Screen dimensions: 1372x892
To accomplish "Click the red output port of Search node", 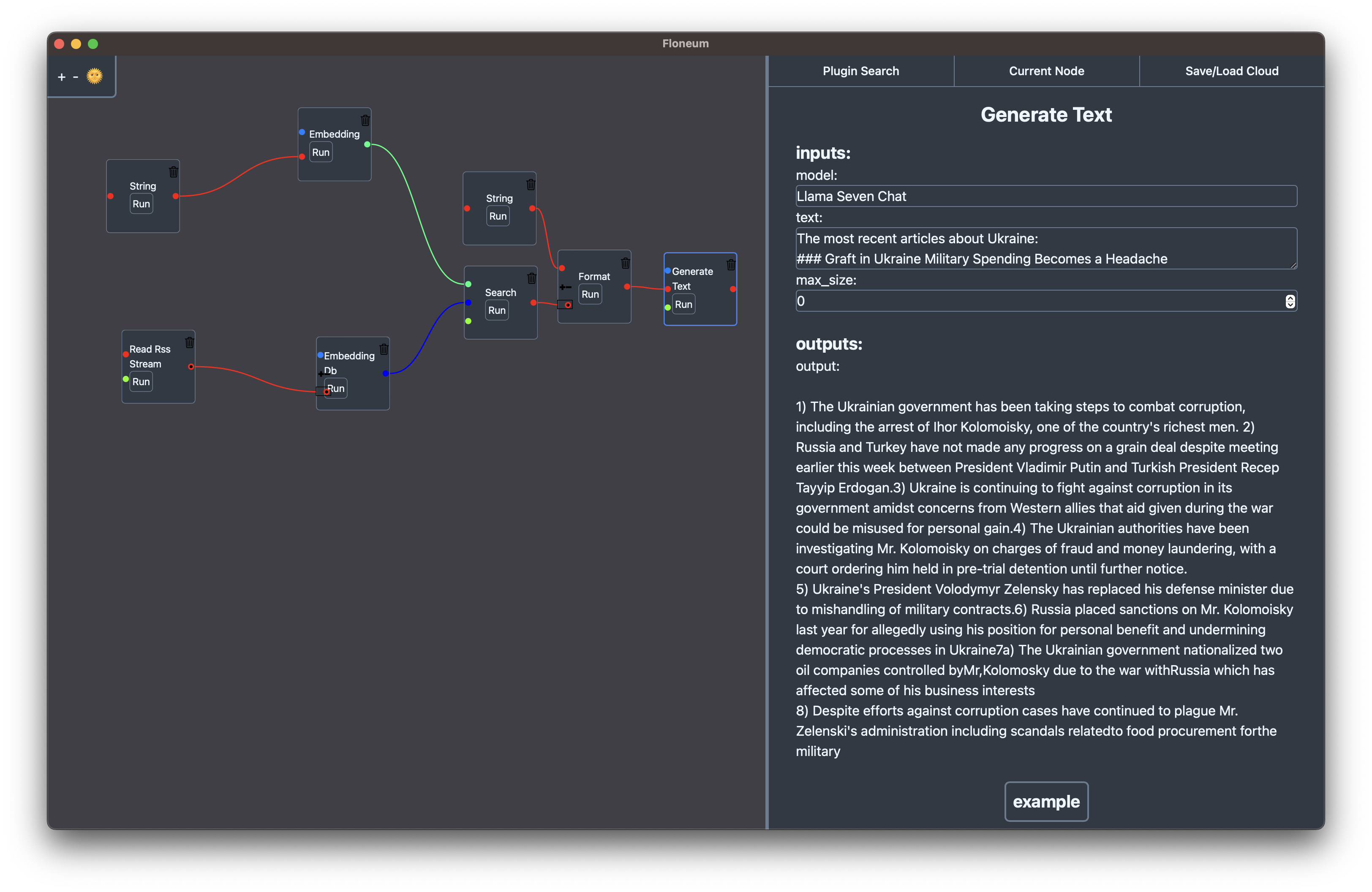I will pyautogui.click(x=534, y=302).
